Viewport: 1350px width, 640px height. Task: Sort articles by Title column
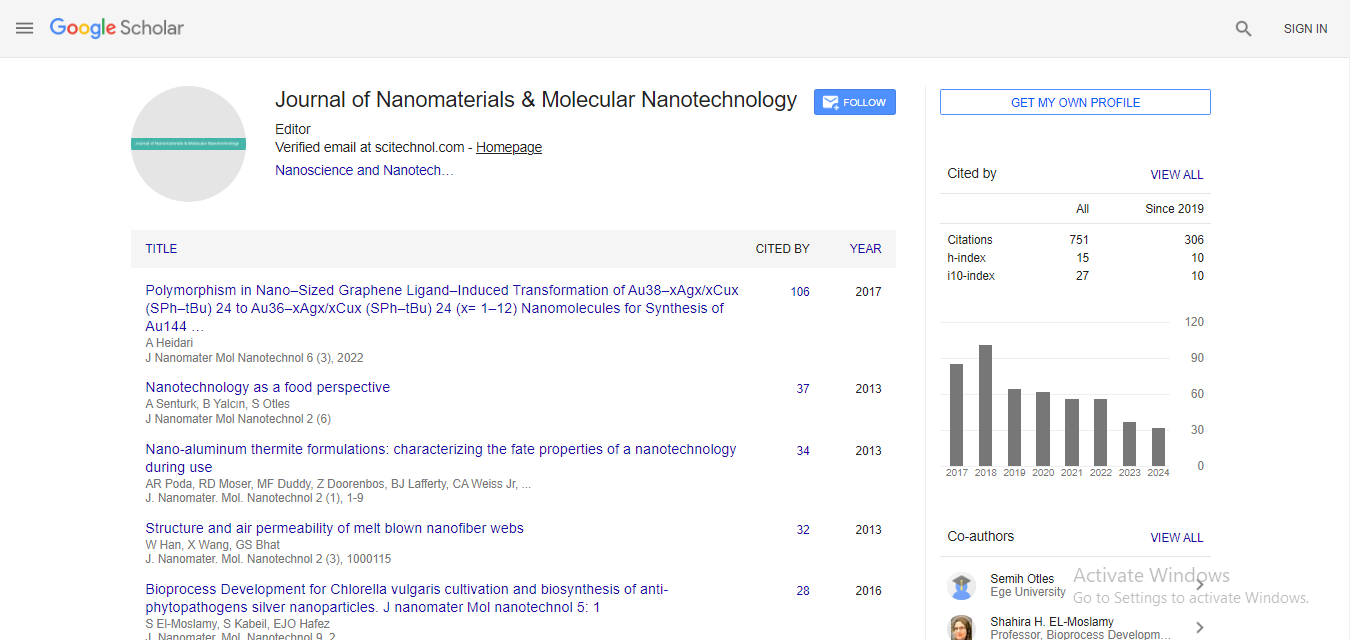(x=161, y=249)
